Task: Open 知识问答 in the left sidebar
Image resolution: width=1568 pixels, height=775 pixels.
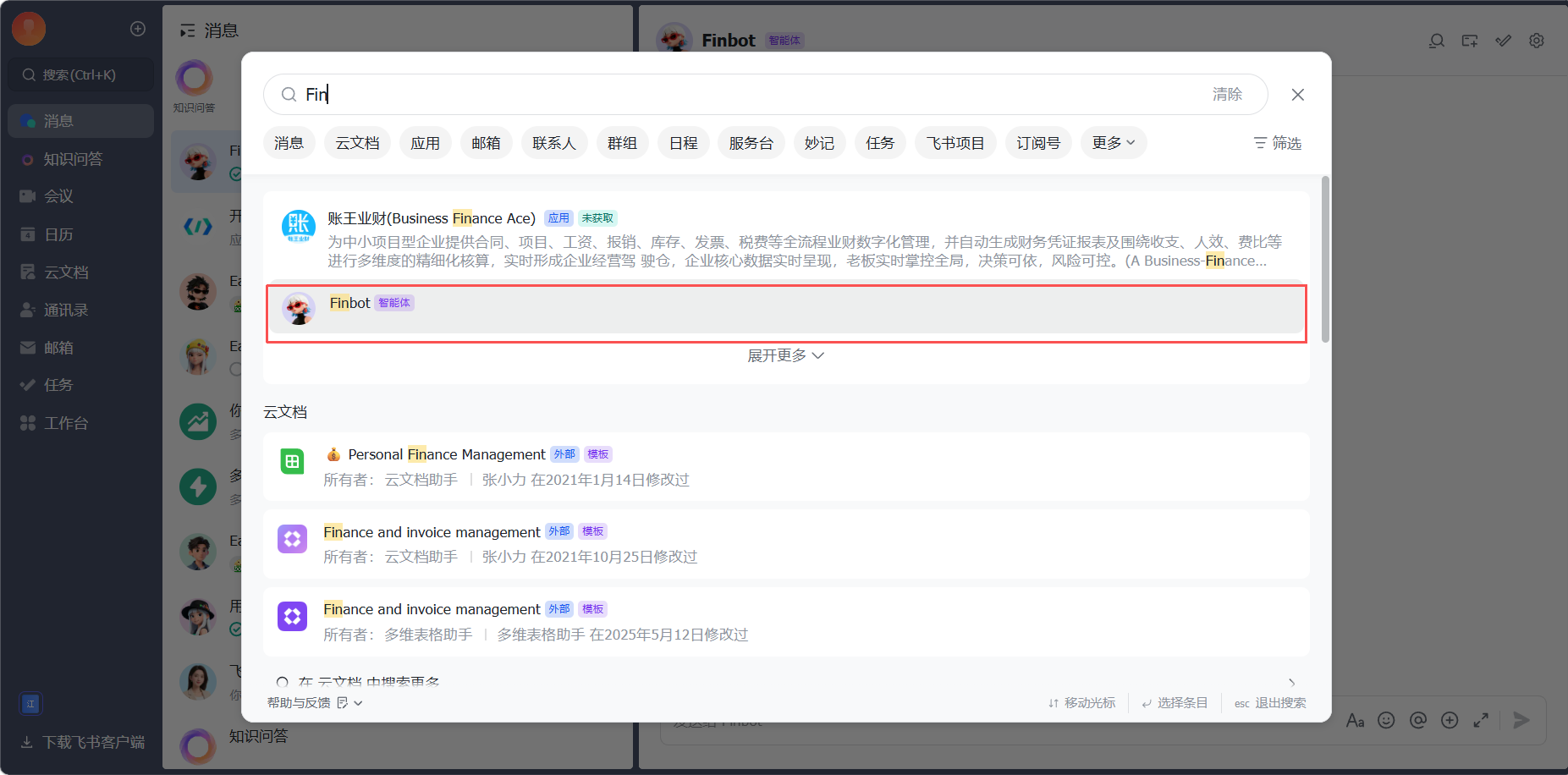Action: (80, 159)
